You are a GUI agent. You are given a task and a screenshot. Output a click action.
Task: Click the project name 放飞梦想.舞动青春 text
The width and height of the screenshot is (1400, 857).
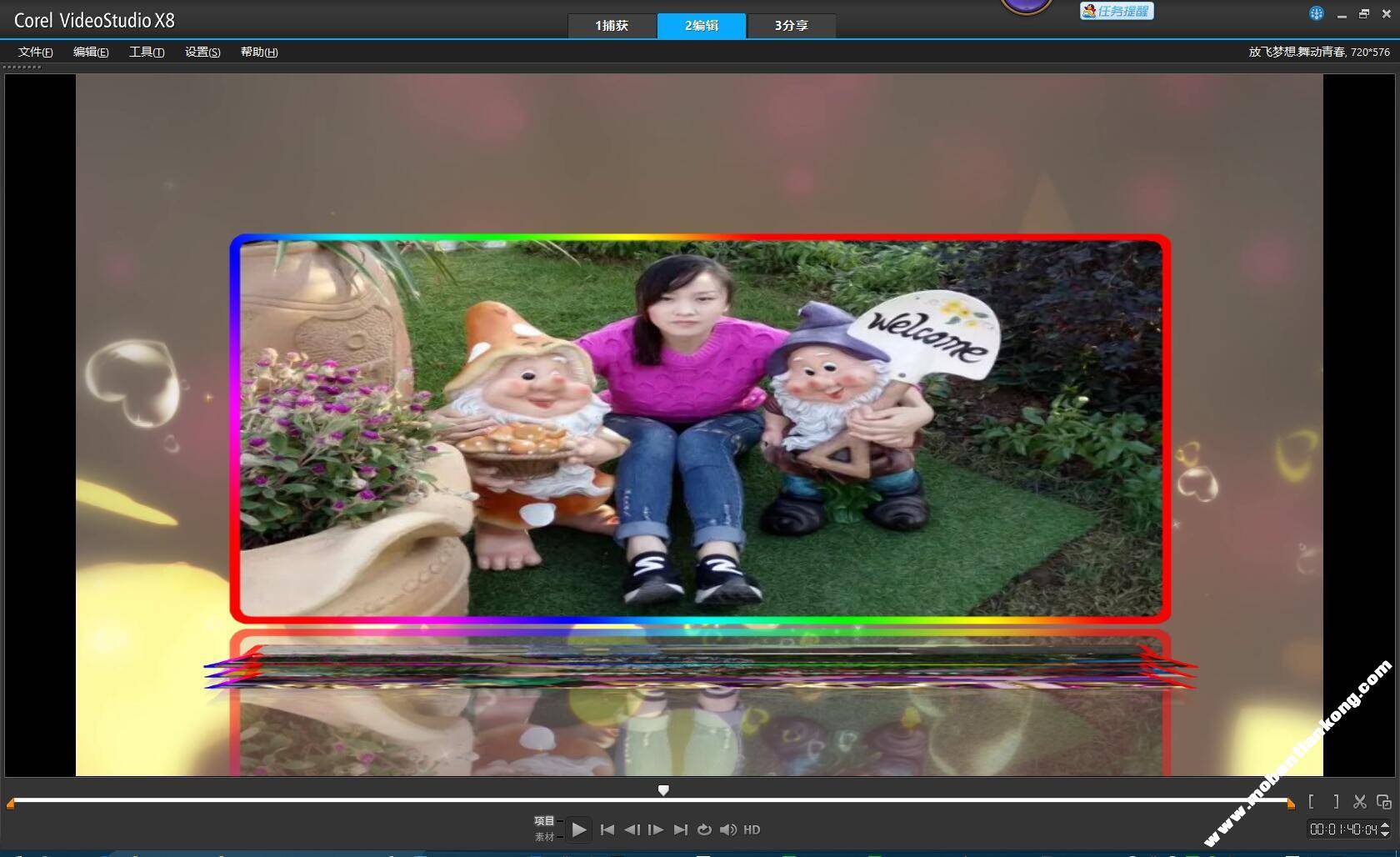[1297, 52]
